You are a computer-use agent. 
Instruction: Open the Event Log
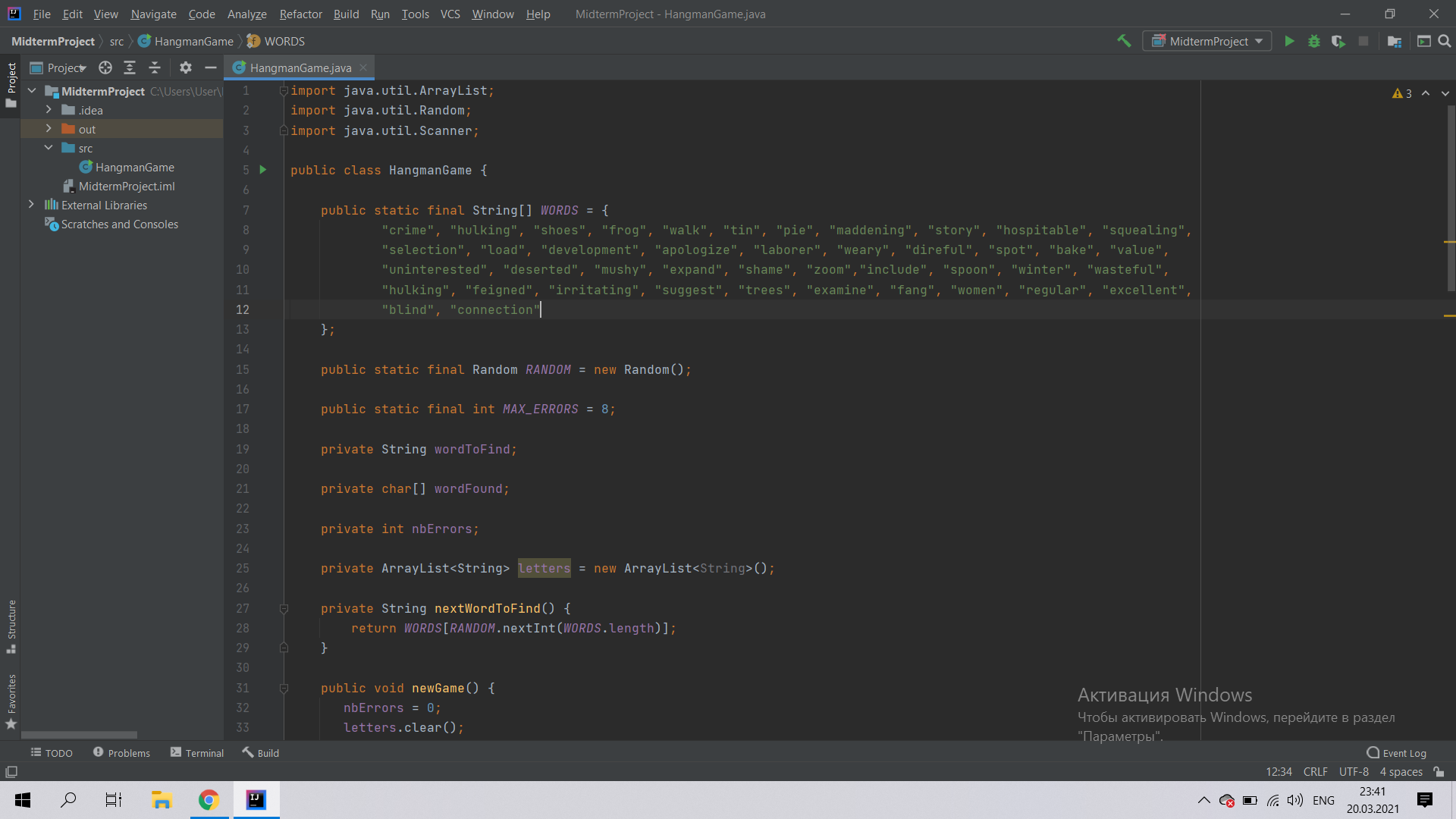[x=1396, y=753]
